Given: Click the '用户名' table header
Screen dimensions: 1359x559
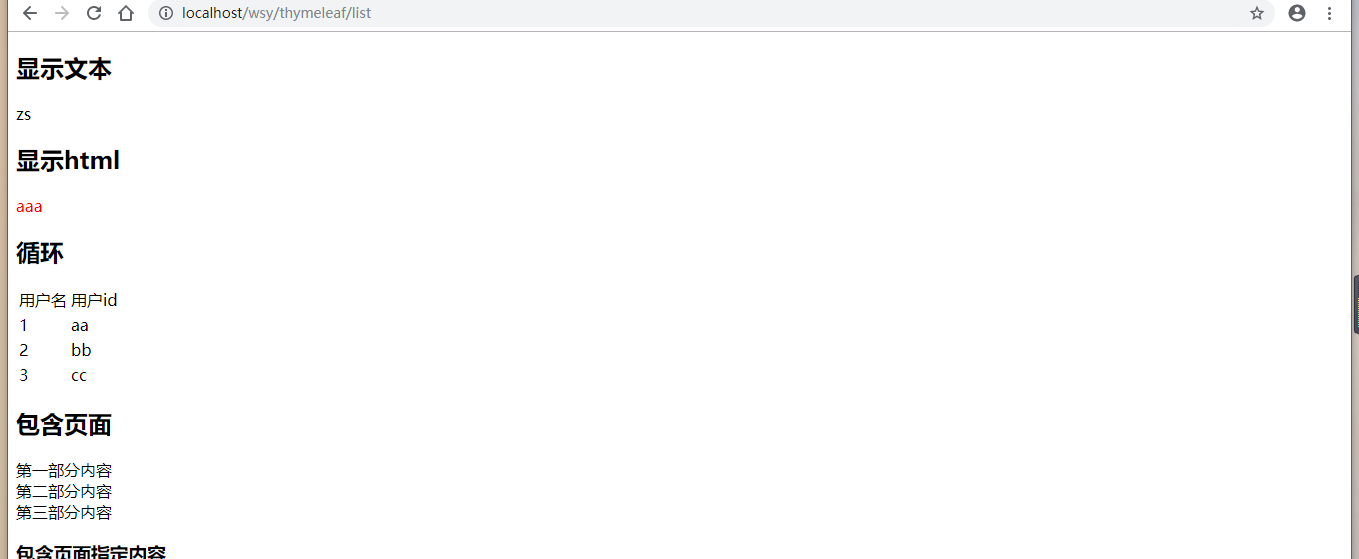Looking at the screenshot, I should click(x=43, y=300).
